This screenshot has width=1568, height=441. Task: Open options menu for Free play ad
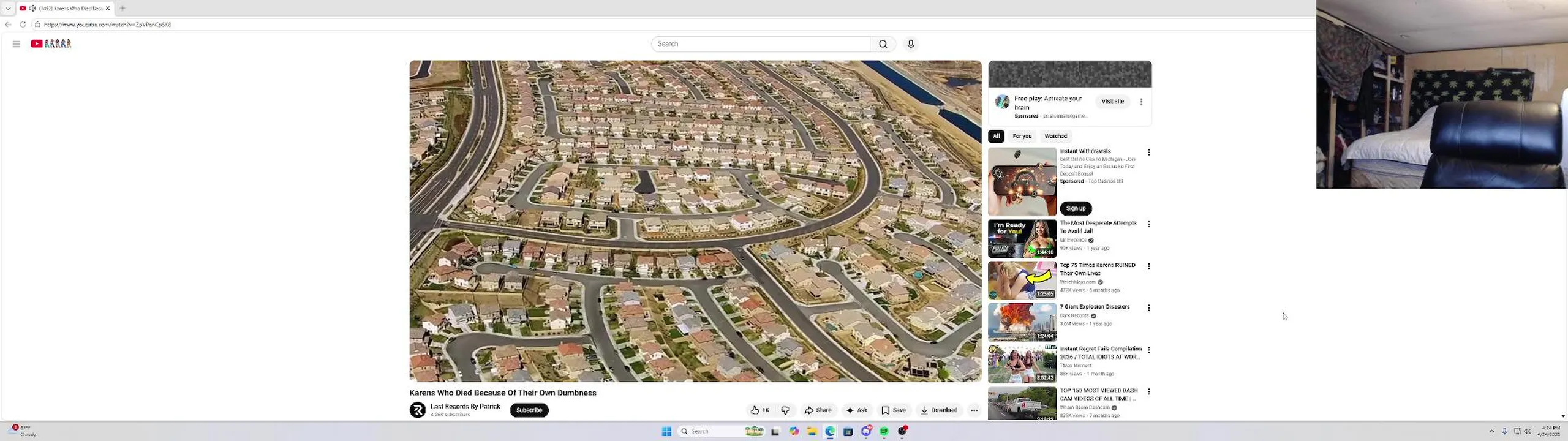pos(1141,102)
